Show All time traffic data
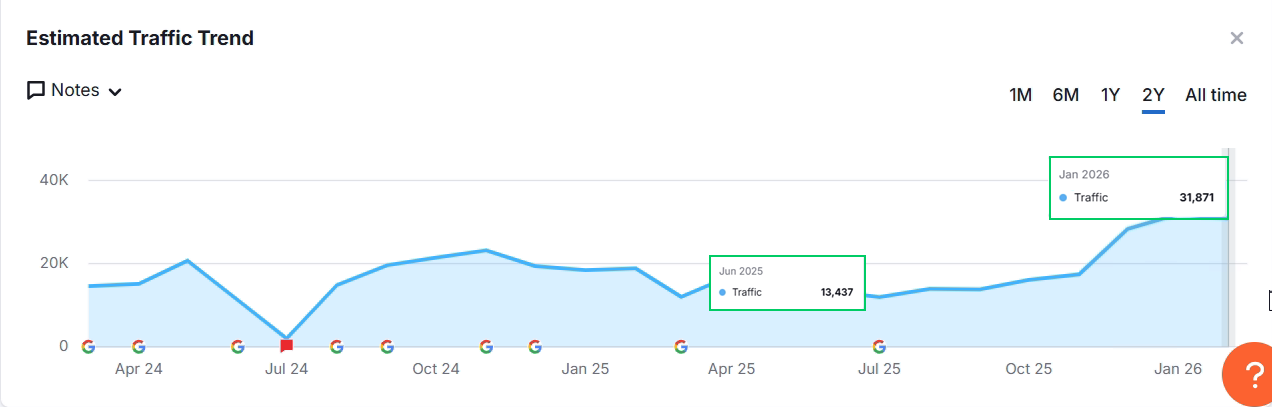The width and height of the screenshot is (1272, 407). pos(1215,95)
